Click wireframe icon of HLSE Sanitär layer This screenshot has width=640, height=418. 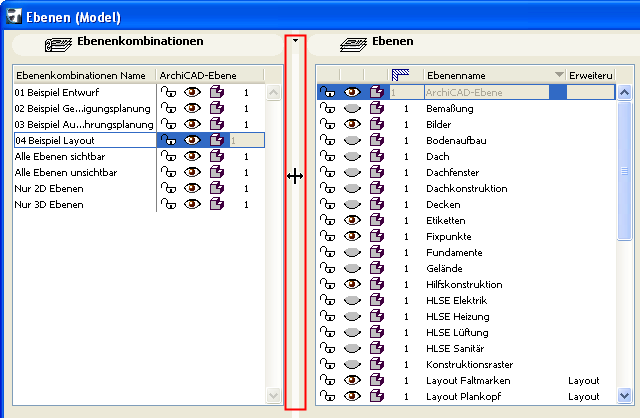[x=377, y=348]
